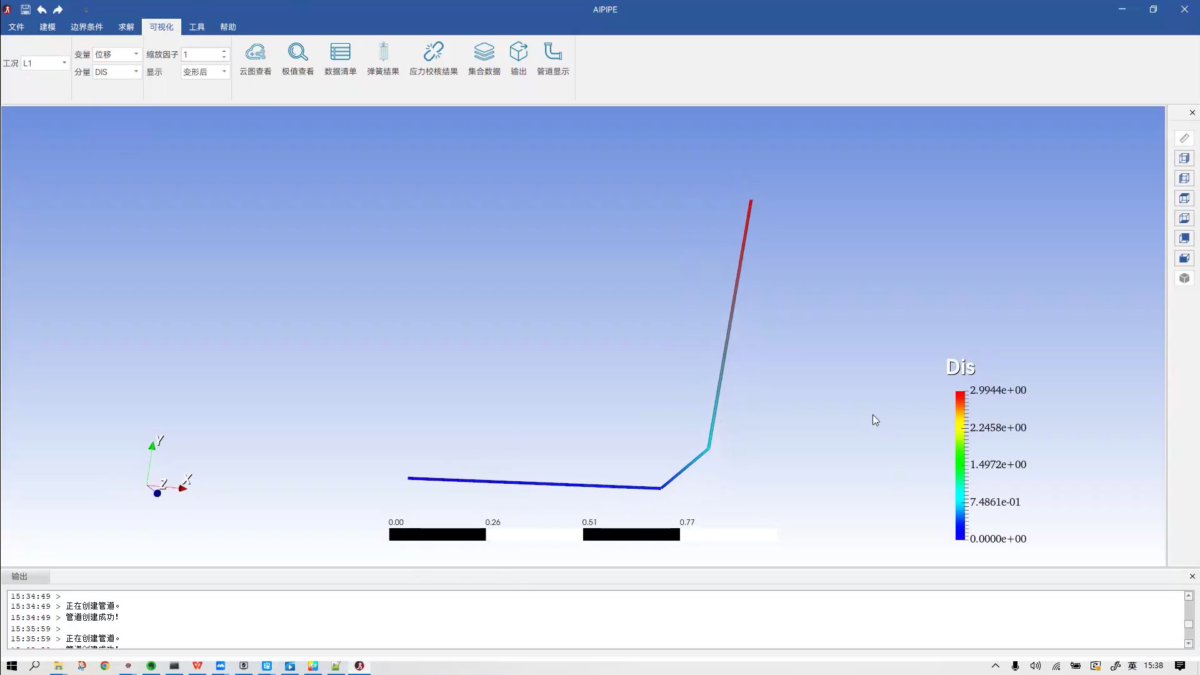The width and height of the screenshot is (1200, 675).
Task: Open File Explorer from the taskbar
Action: pos(58,666)
